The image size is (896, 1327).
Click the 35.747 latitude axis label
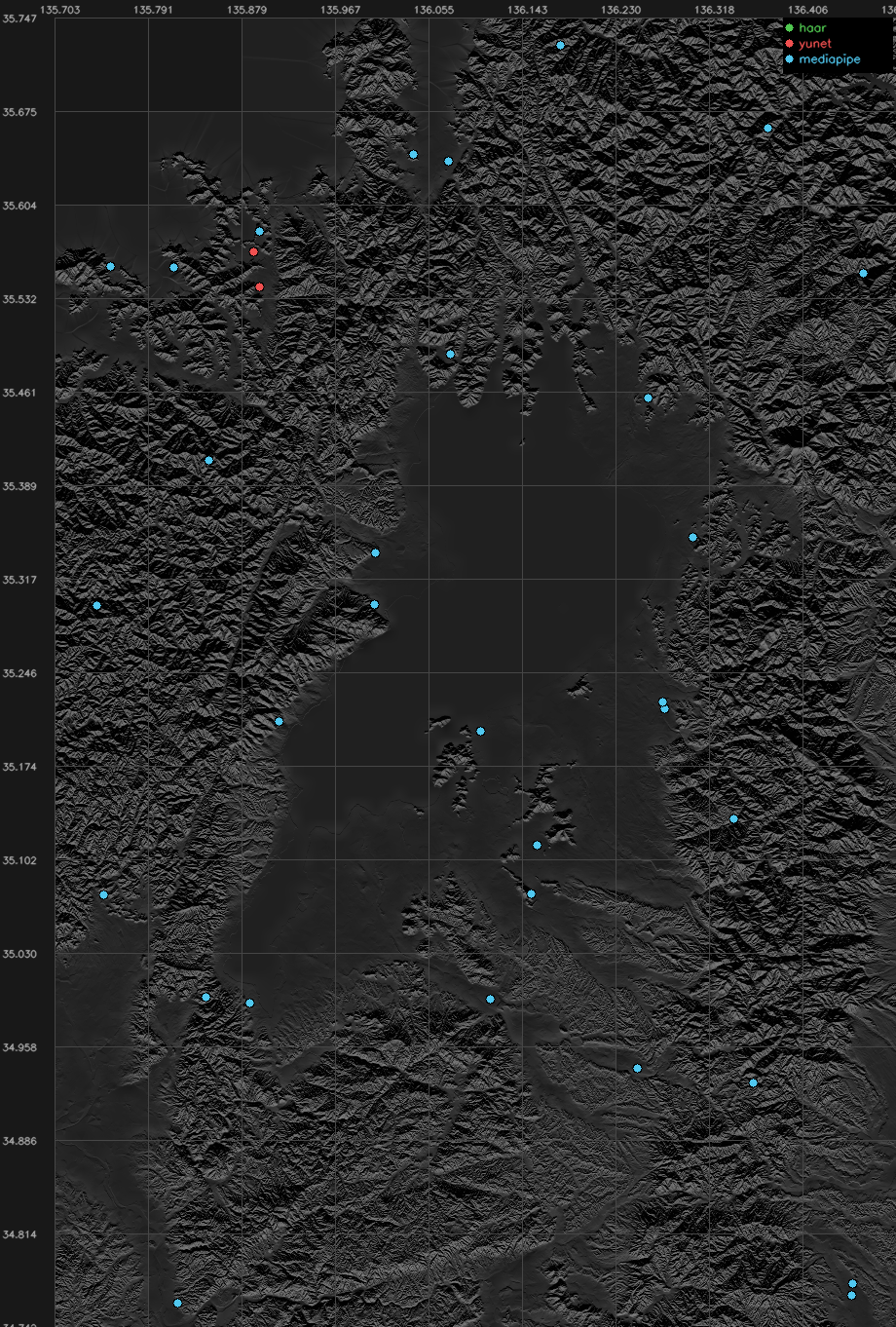[19, 19]
